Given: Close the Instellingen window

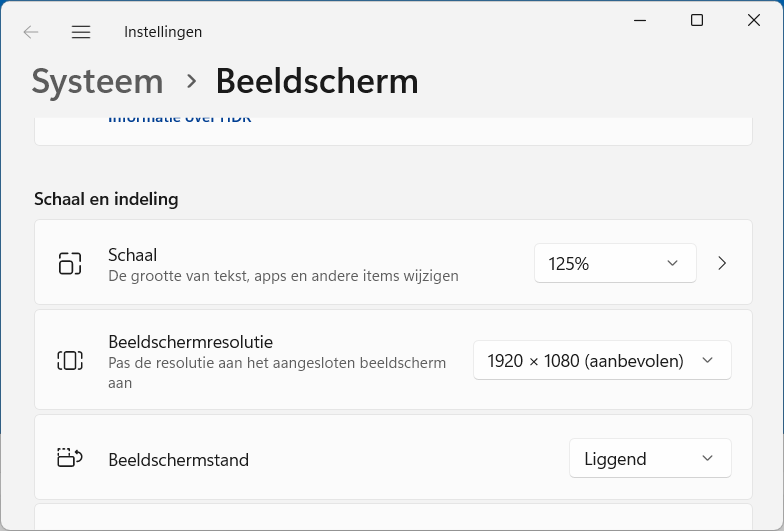Looking at the screenshot, I should coord(754,20).
